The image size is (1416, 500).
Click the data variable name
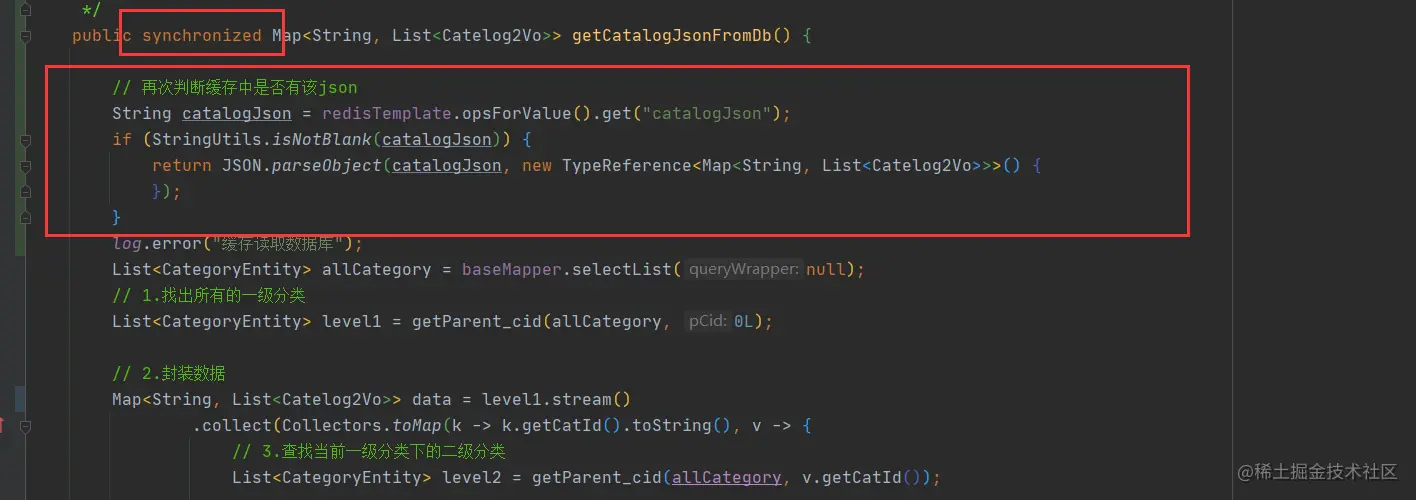coord(432,400)
